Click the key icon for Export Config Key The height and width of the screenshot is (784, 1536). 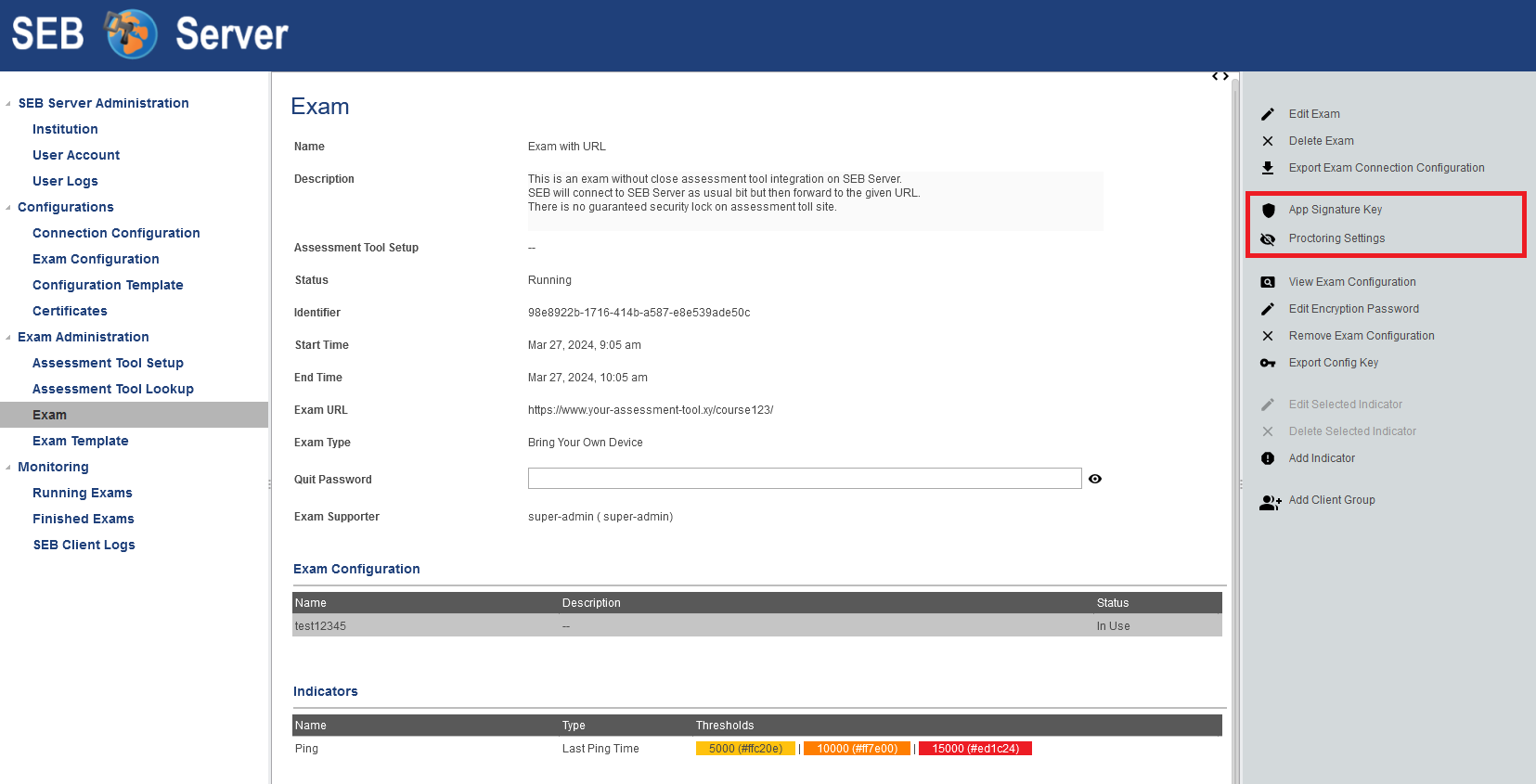click(1268, 363)
